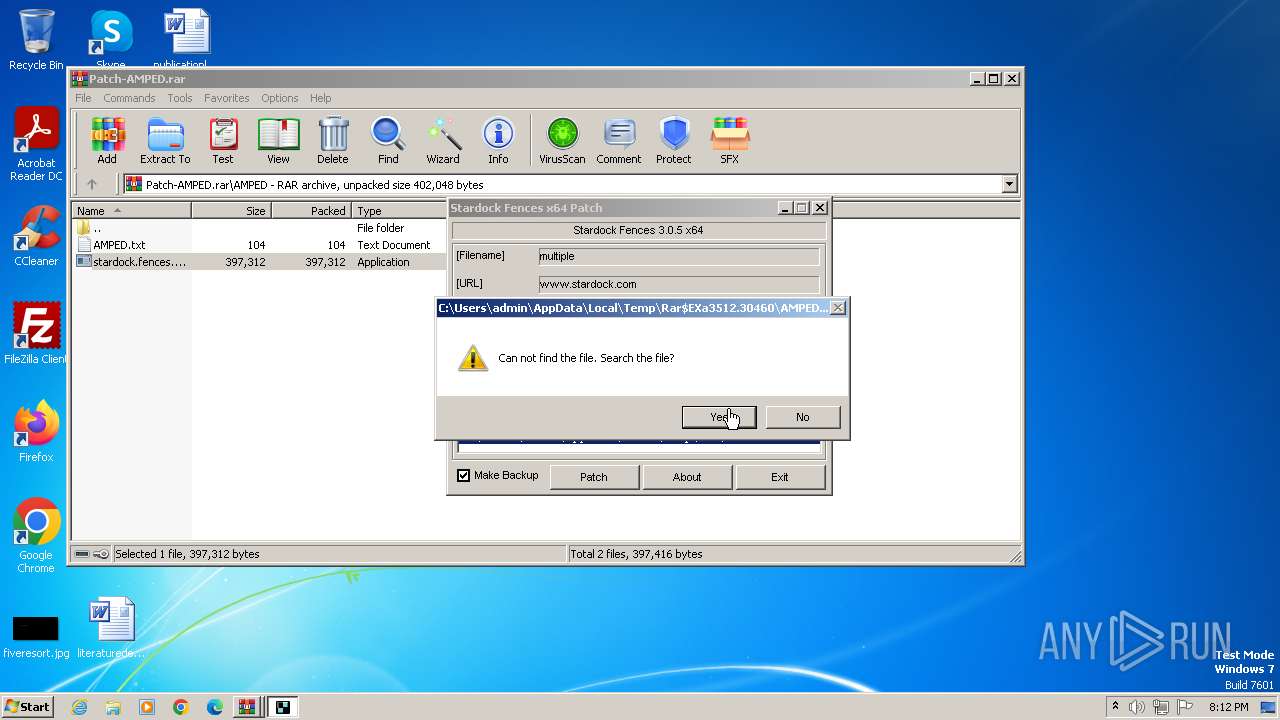This screenshot has width=1280, height=720.
Task: Open Firefox desktop shortcut
Action: (36, 432)
